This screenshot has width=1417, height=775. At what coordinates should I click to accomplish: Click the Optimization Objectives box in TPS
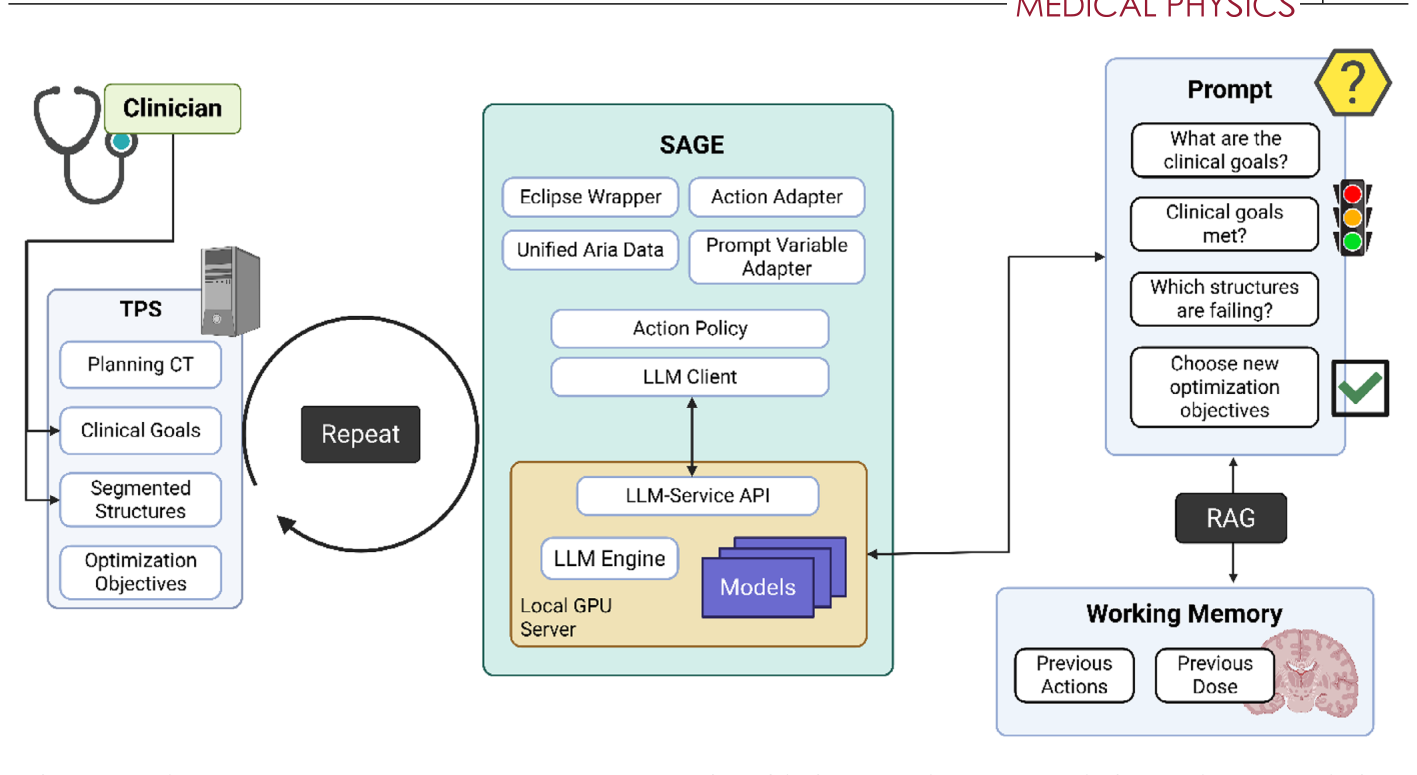click(140, 572)
